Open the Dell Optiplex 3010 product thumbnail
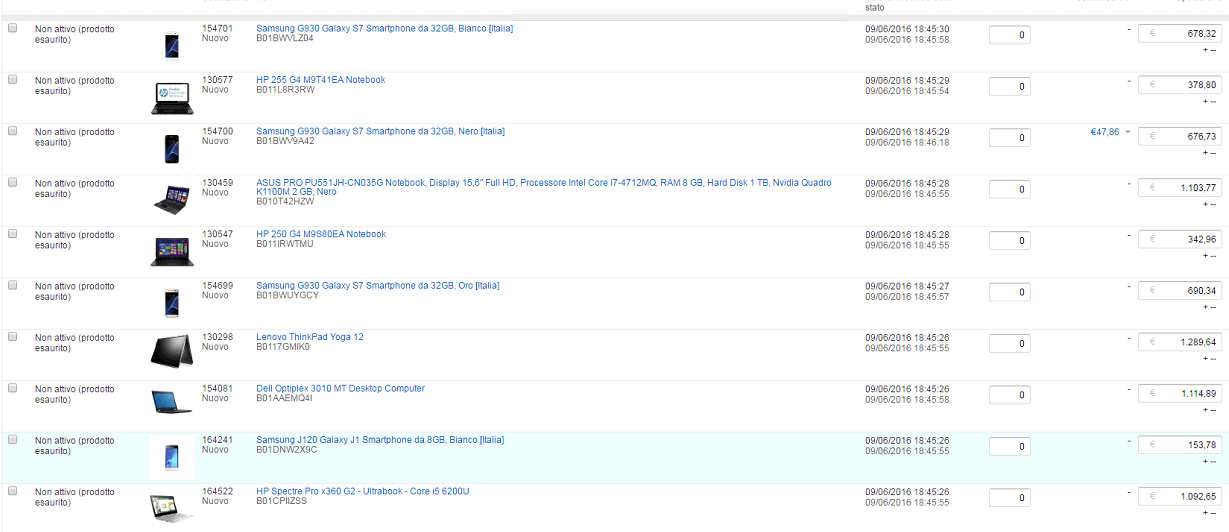The image size is (1229, 532). 172,402
